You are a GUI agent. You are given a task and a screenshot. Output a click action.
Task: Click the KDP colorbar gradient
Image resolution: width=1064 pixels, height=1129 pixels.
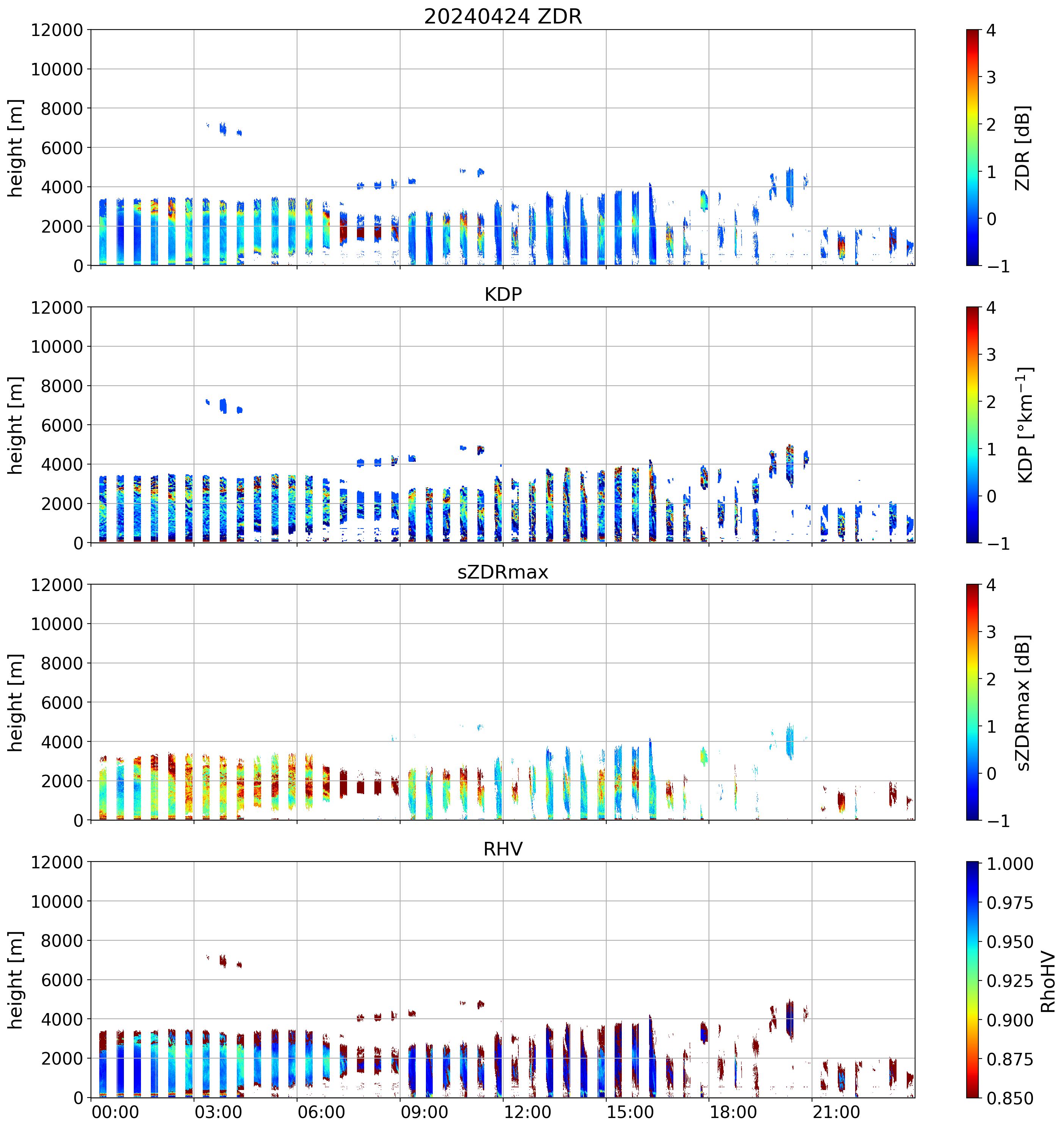972,425
